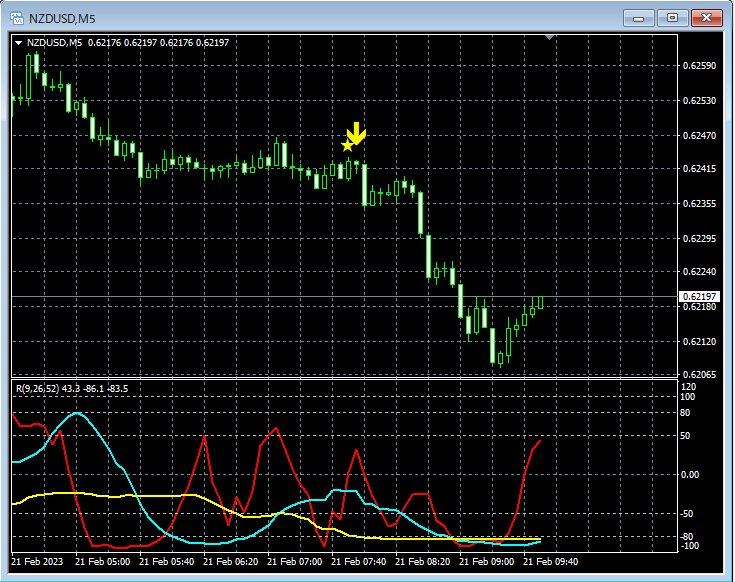Click indicator scale value 120
Viewport: 735px width, 582px height.
click(689, 387)
